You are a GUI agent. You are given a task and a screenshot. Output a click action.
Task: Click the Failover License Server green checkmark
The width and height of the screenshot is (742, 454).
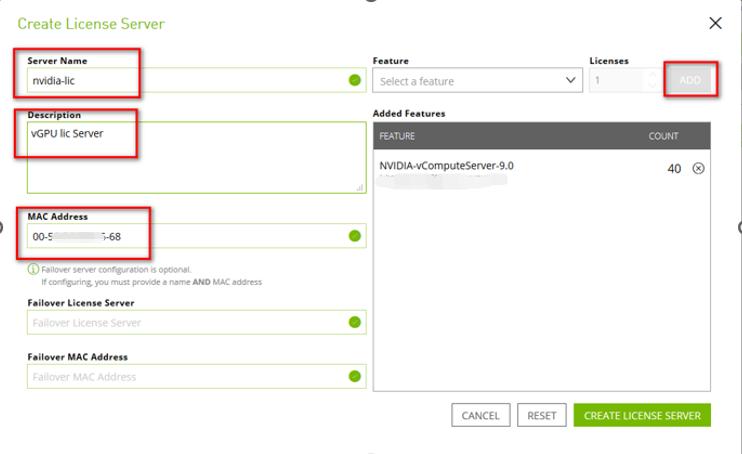354,322
